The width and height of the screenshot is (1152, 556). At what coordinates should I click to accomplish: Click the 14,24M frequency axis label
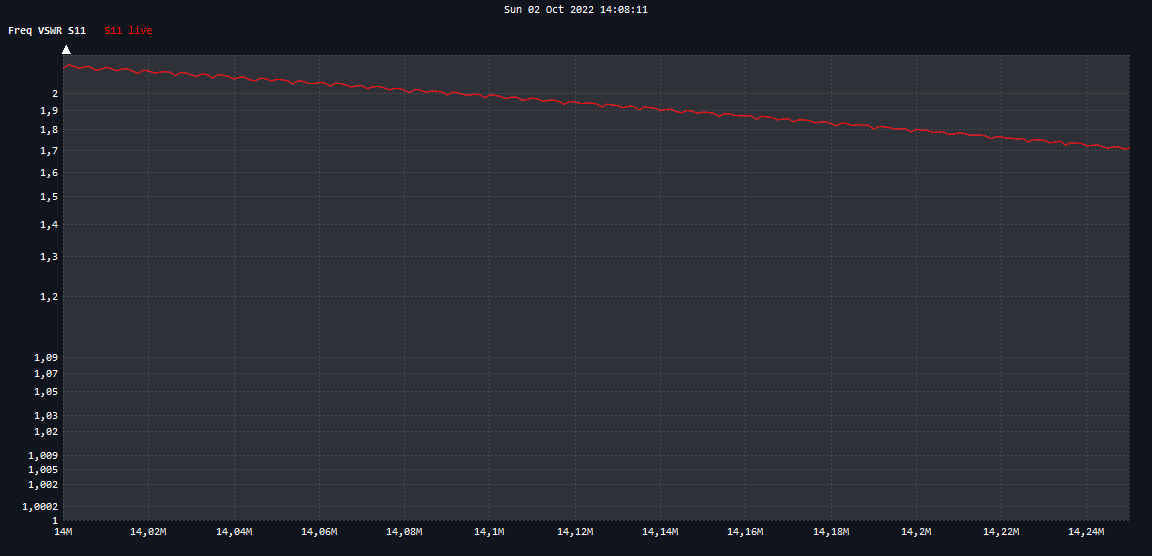coord(1087,531)
